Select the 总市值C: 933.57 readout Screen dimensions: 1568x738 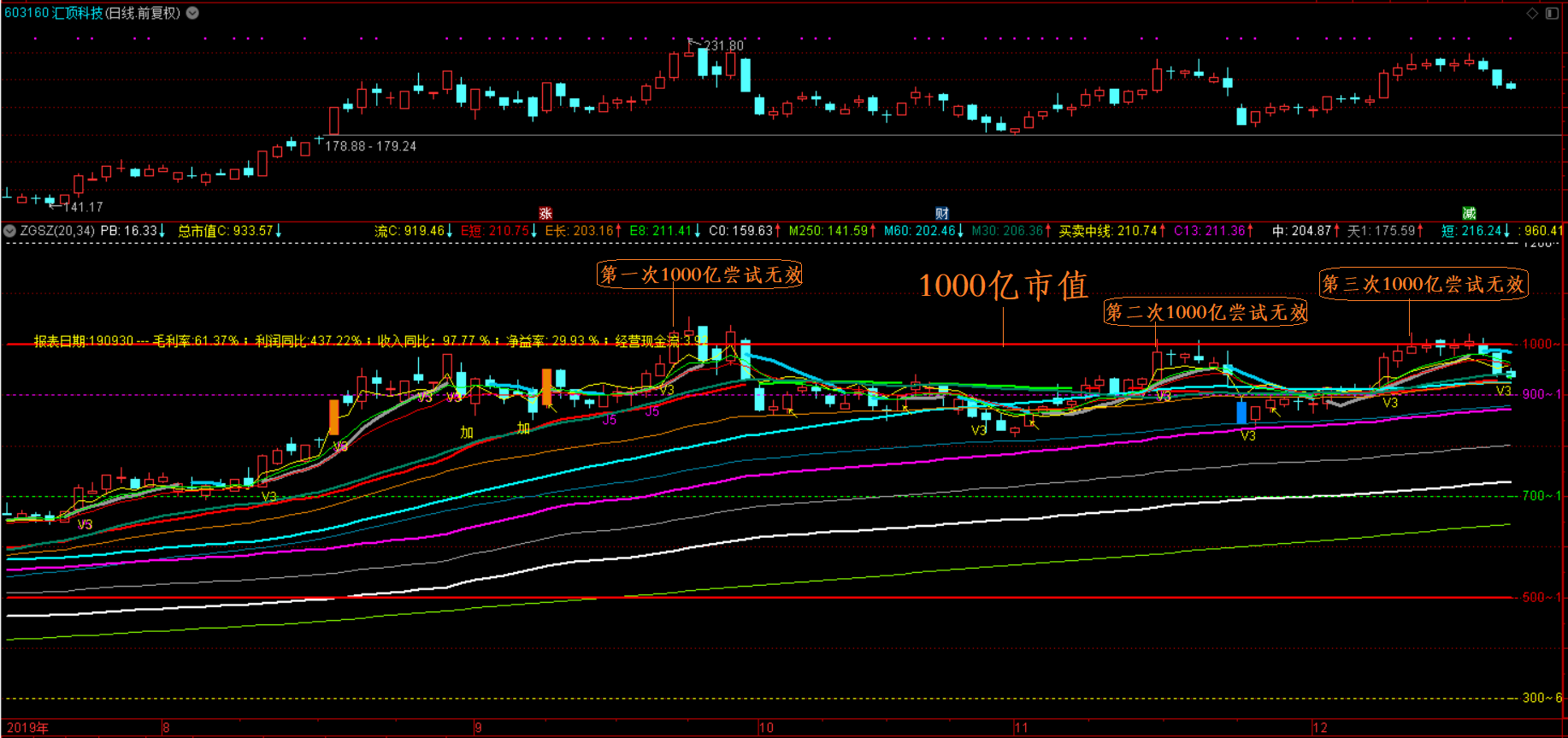click(229, 231)
